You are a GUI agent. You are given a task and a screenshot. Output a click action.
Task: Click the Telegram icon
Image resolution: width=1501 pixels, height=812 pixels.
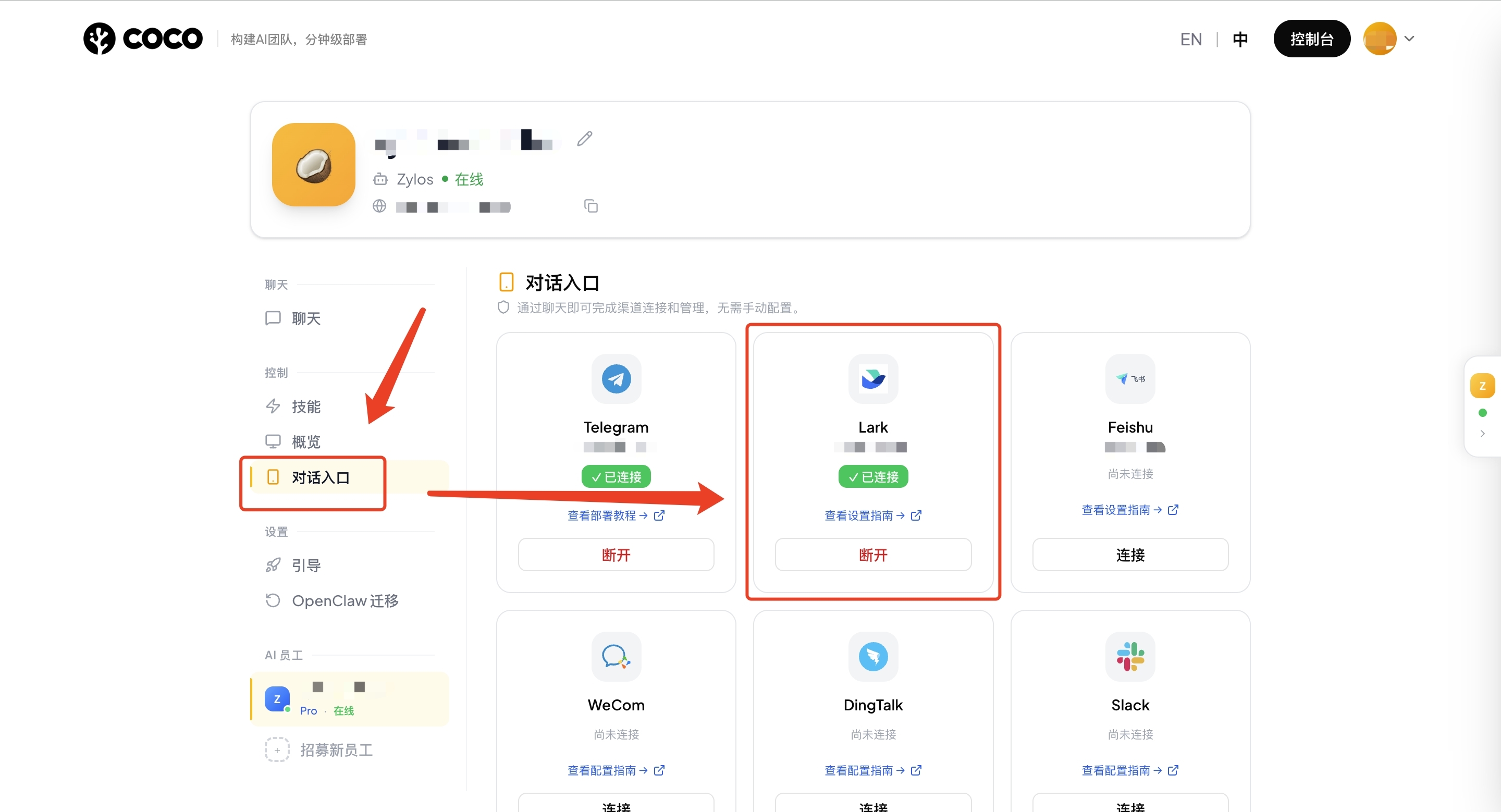click(x=616, y=379)
